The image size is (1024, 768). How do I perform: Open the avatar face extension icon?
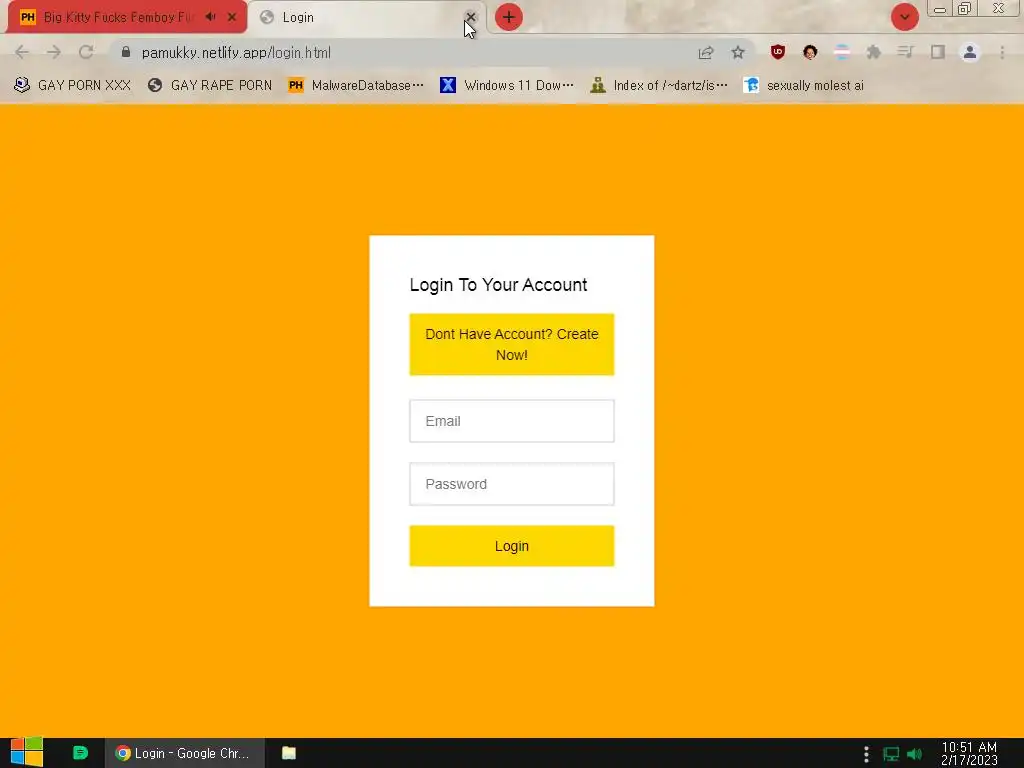pyautogui.click(x=810, y=52)
